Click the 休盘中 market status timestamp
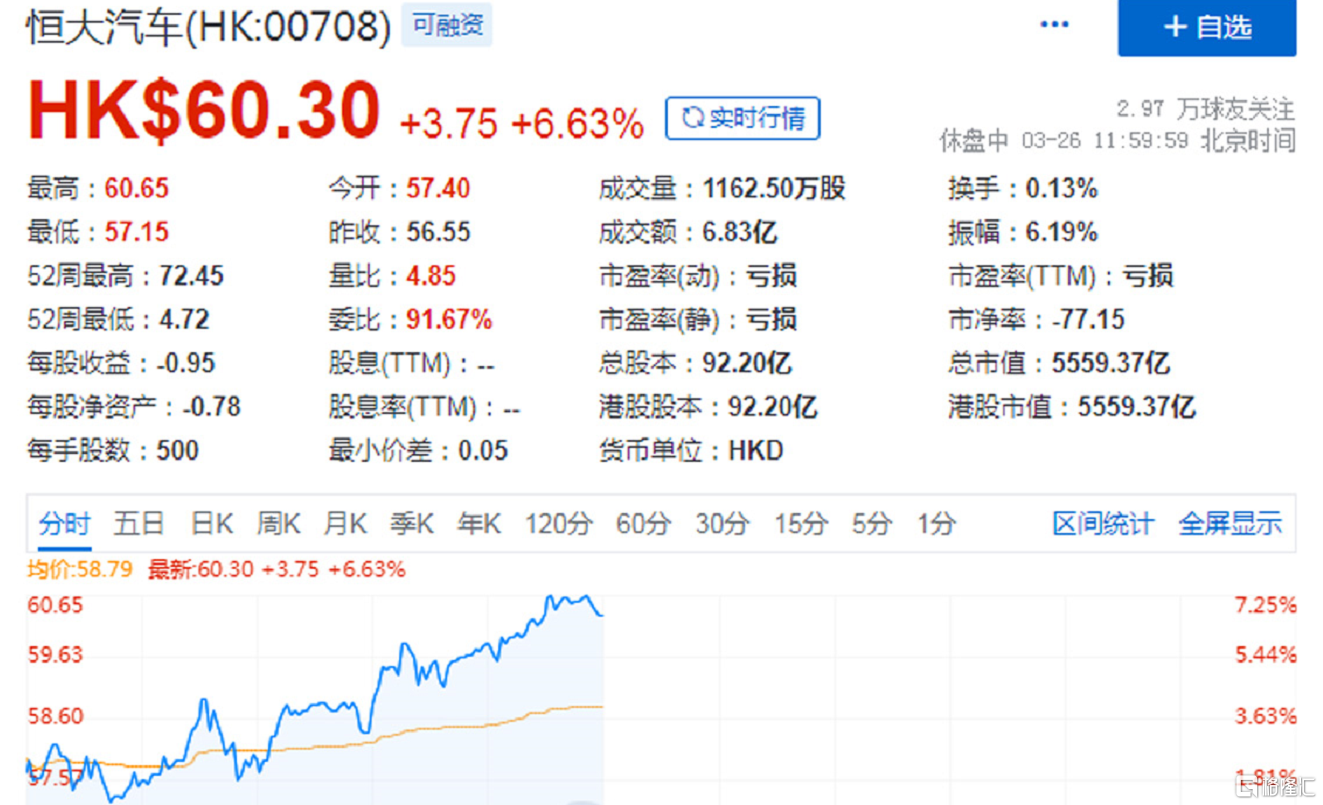This screenshot has width=1323, height=805. point(1117,141)
